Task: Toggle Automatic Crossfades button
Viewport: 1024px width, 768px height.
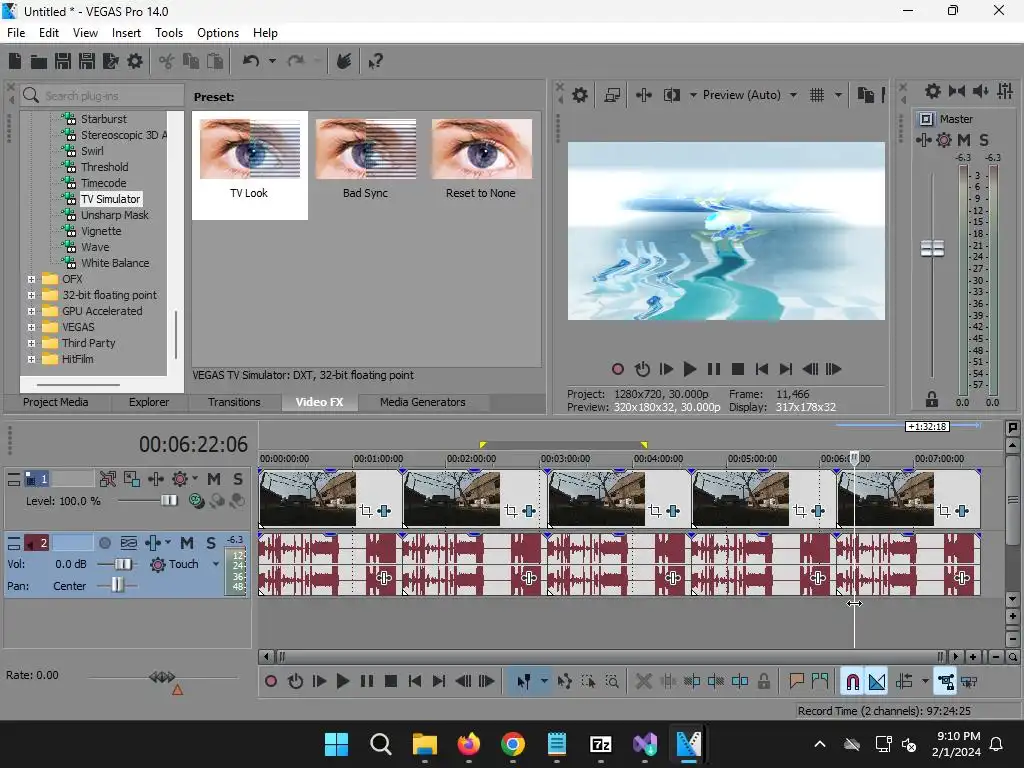Action: [877, 682]
